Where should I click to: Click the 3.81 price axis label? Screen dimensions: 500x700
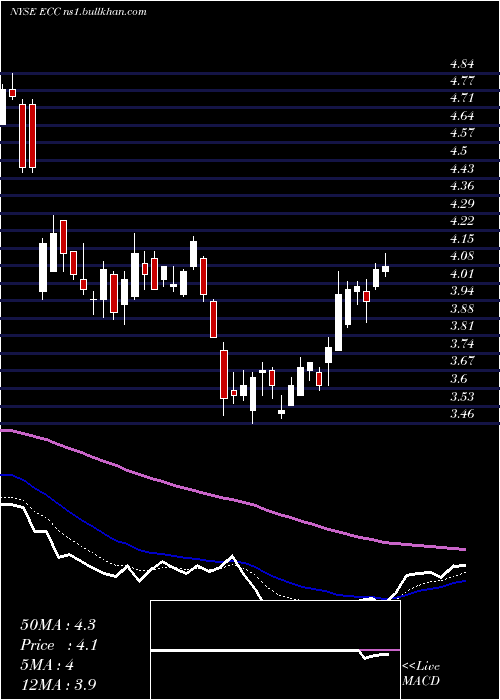coord(462,327)
